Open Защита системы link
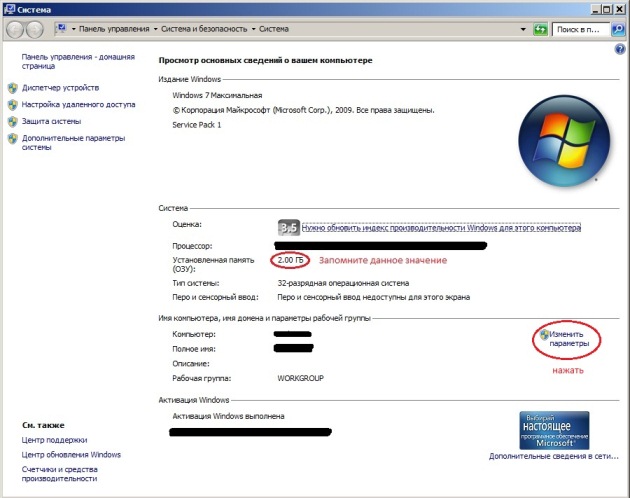This screenshot has width=630, height=498. (x=51, y=121)
